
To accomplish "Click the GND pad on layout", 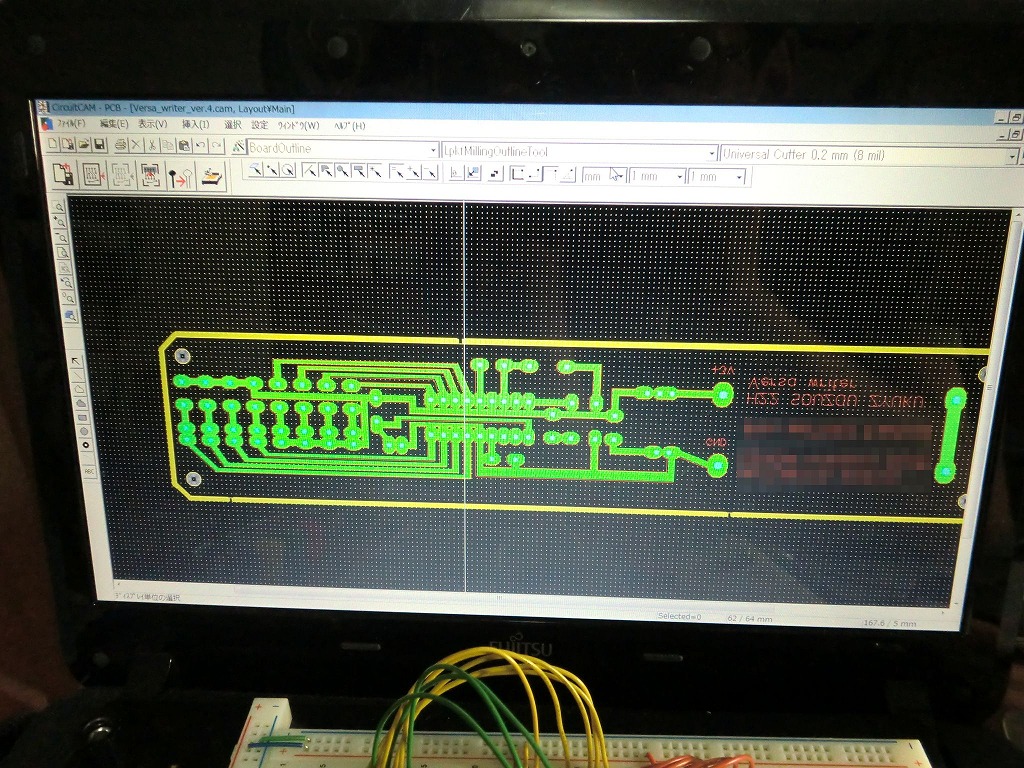I will [717, 465].
